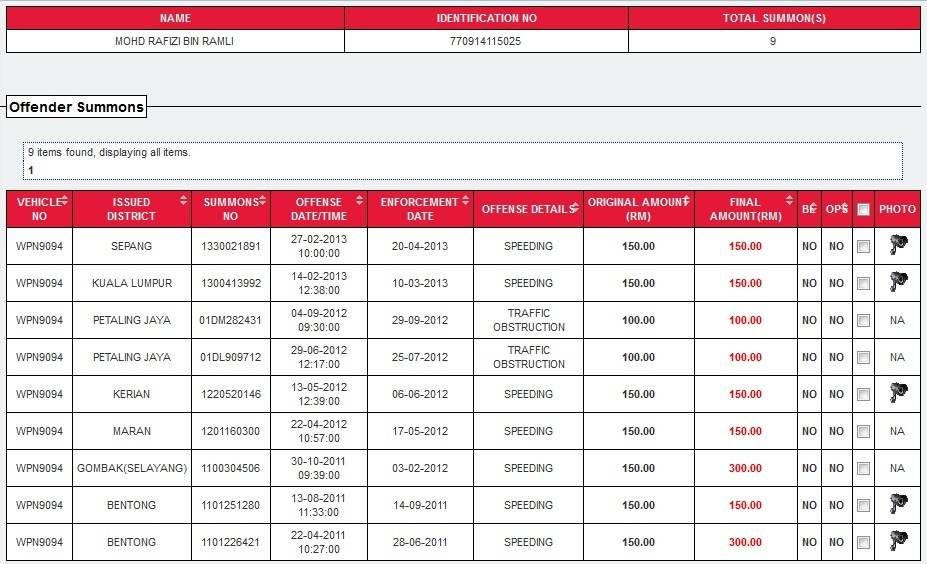Image resolution: width=927 pixels, height=564 pixels.
Task: Sort by BE column arrows
Action: [x=814, y=208]
